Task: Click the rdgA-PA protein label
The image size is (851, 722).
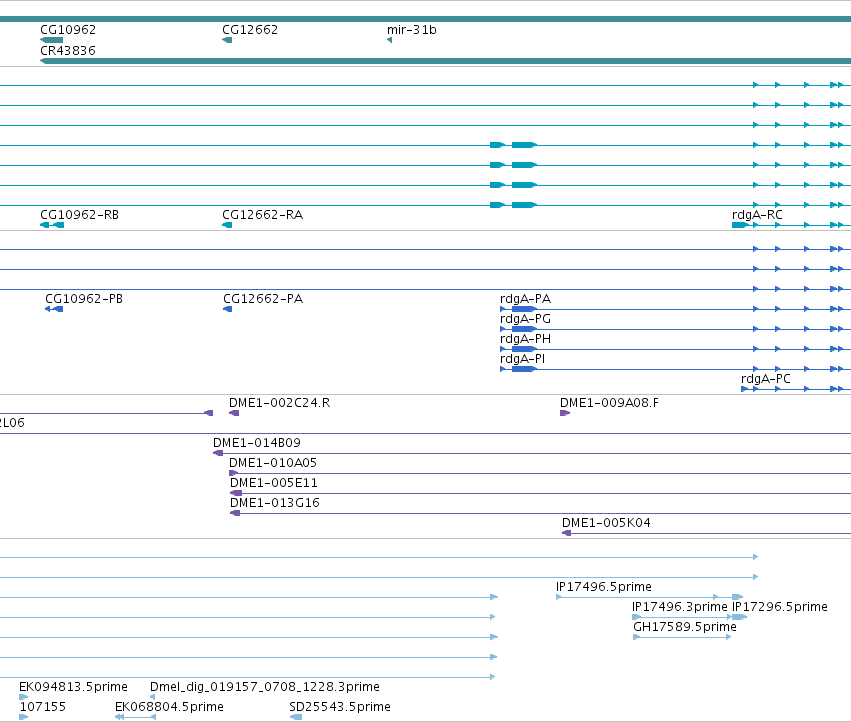Action: 525,299
